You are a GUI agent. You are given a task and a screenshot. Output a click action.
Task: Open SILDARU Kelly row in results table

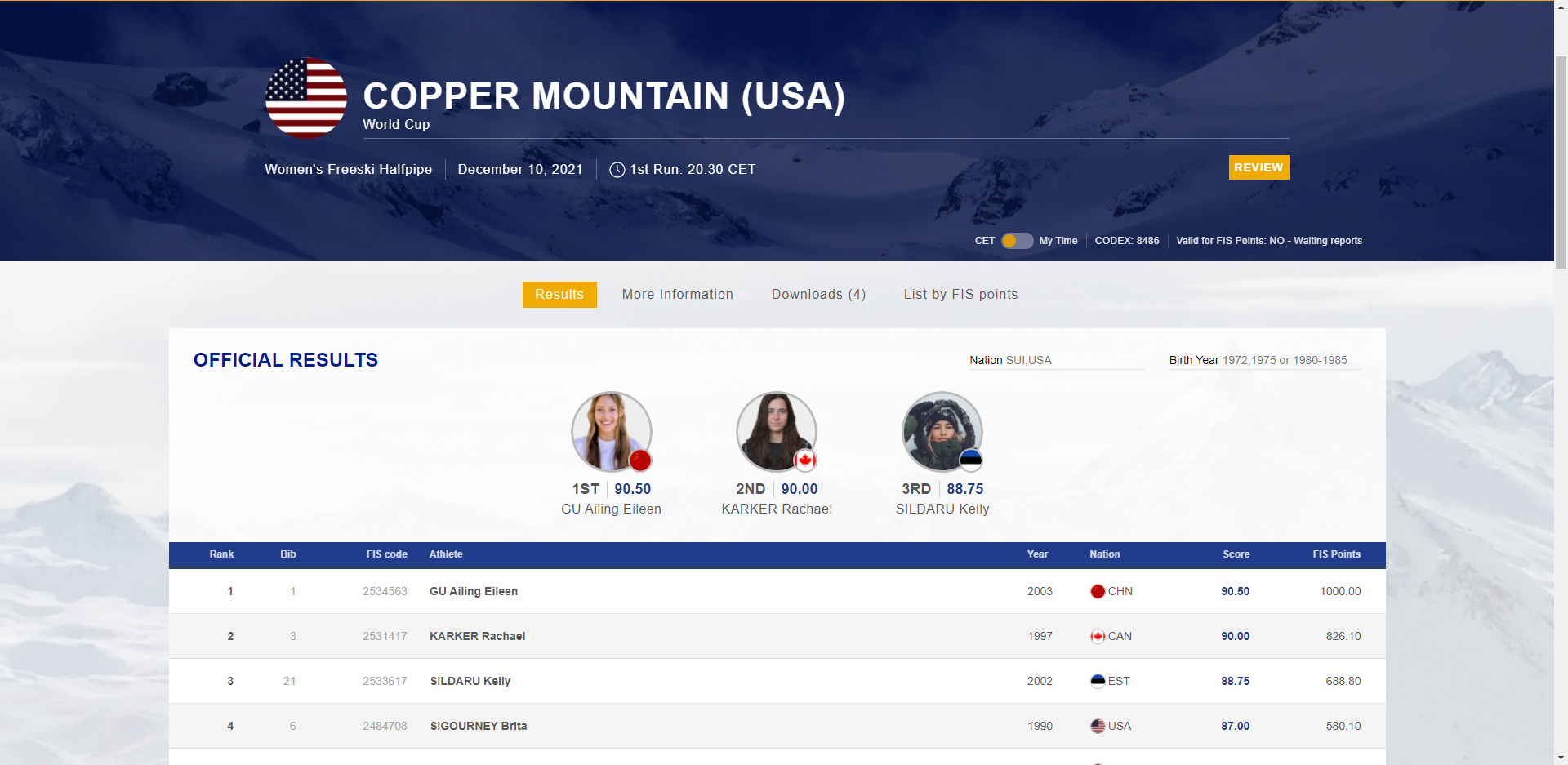(777, 681)
